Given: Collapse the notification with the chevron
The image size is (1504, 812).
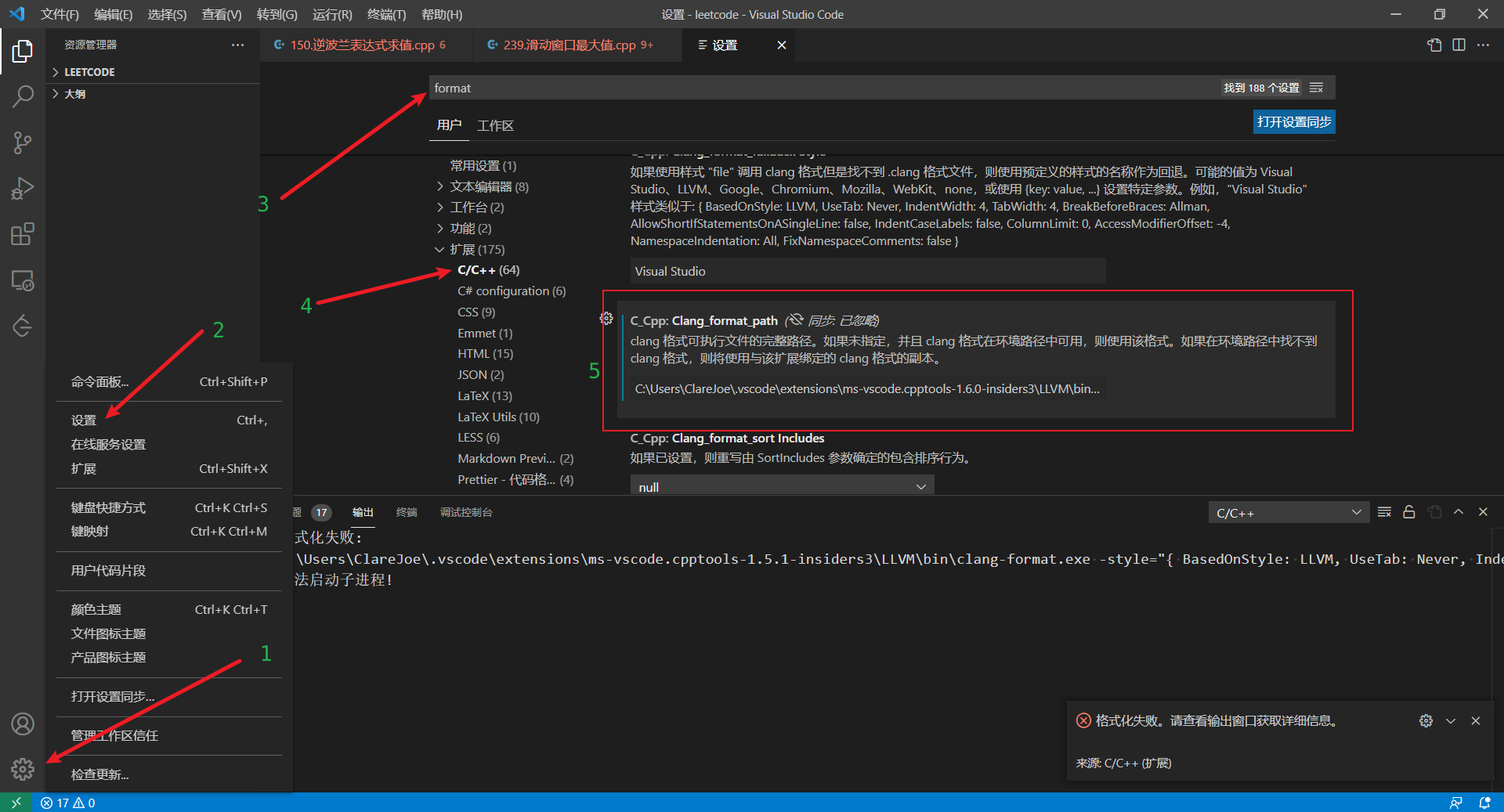Looking at the screenshot, I should [x=1451, y=720].
